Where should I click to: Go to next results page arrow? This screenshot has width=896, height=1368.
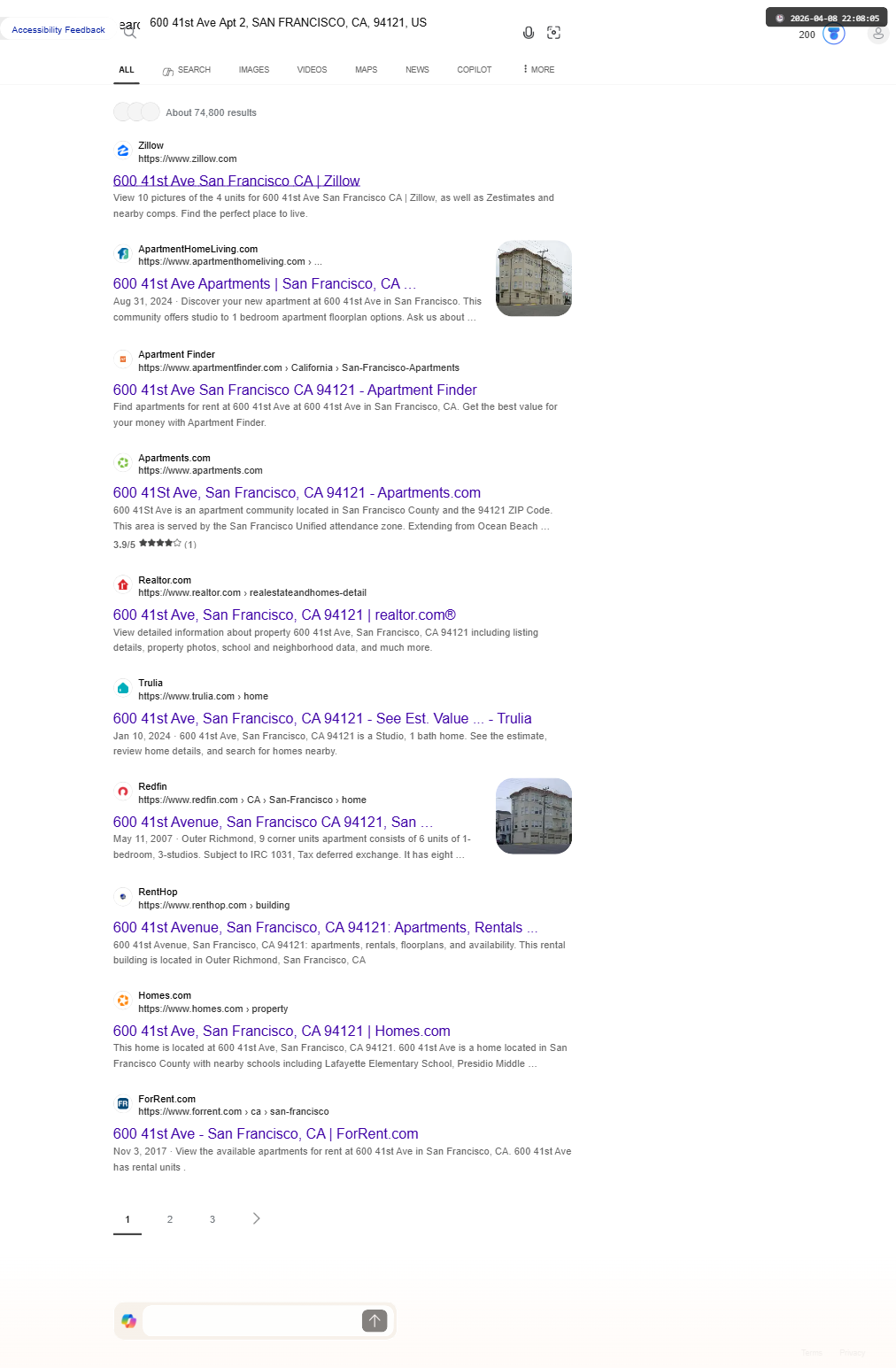tap(257, 1218)
